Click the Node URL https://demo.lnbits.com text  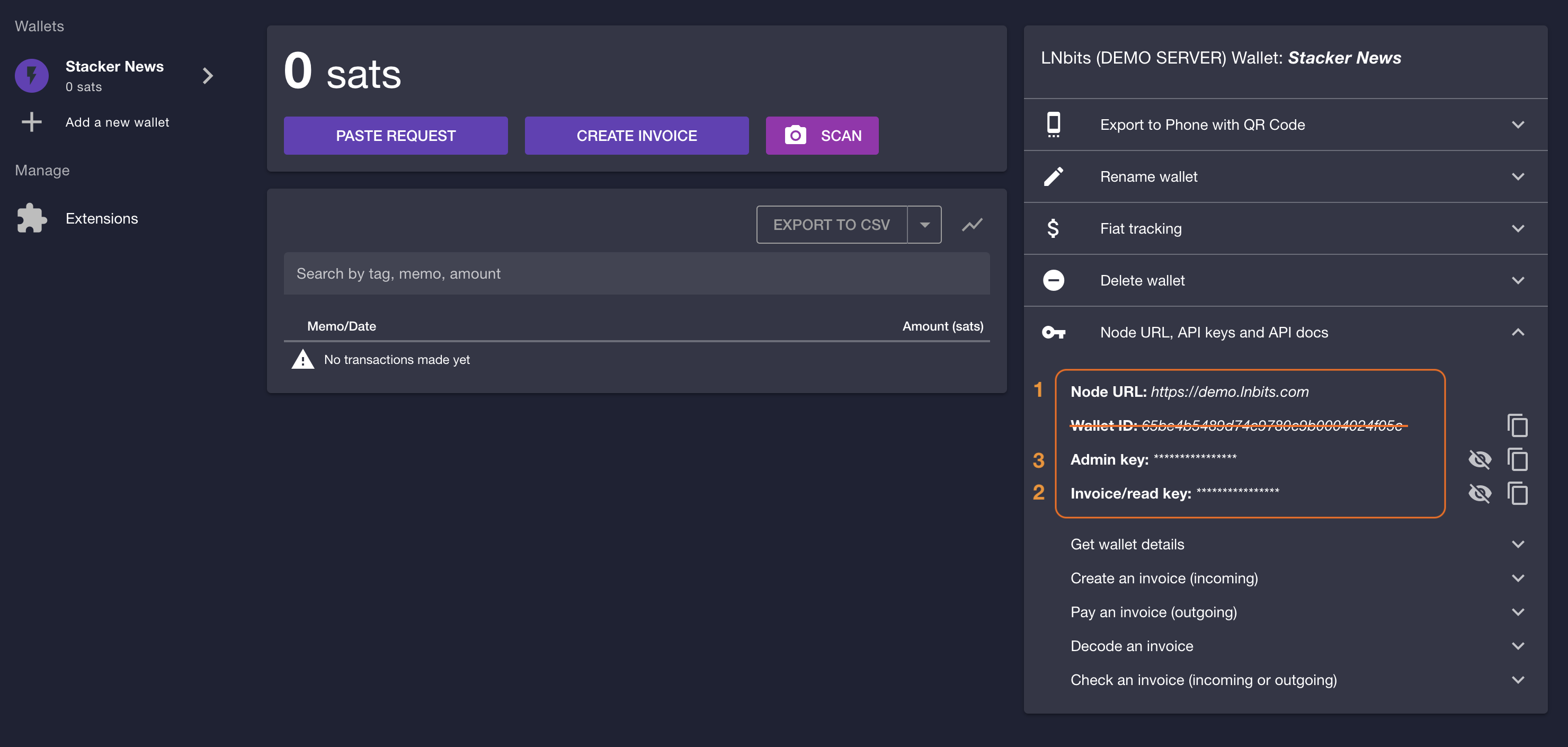tap(1230, 392)
